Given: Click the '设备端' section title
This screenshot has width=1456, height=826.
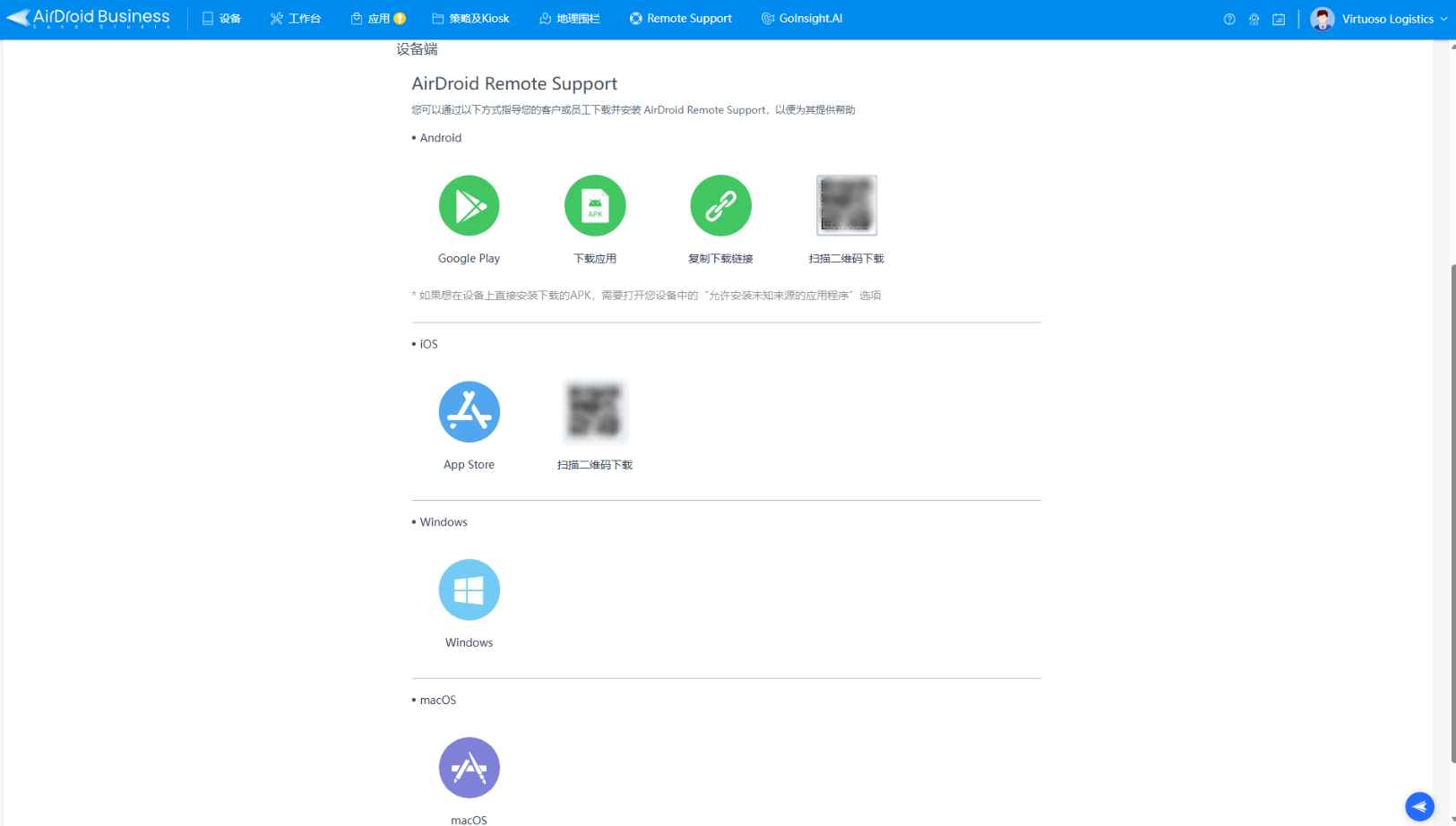Looking at the screenshot, I should (x=417, y=49).
